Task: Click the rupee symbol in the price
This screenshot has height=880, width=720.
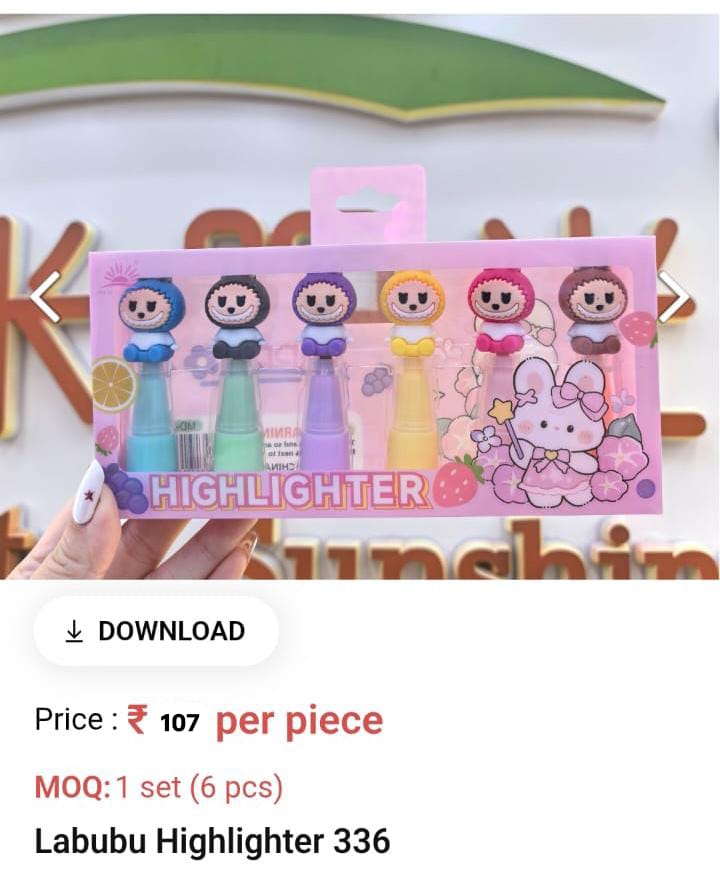Action: [x=137, y=719]
